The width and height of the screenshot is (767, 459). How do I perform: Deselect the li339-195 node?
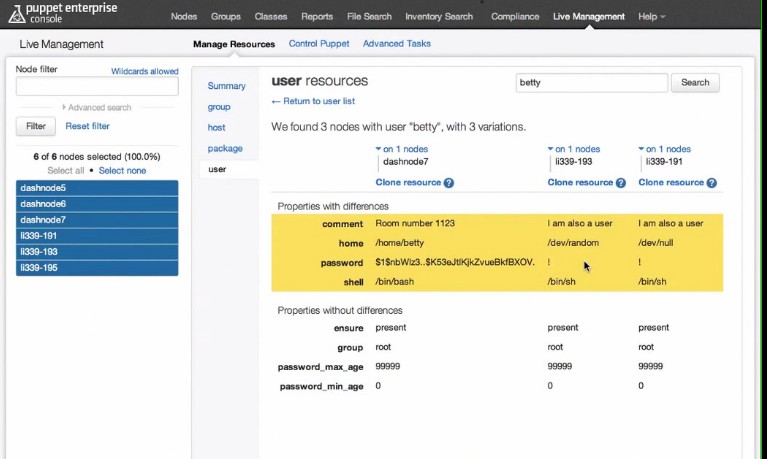click(x=97, y=268)
